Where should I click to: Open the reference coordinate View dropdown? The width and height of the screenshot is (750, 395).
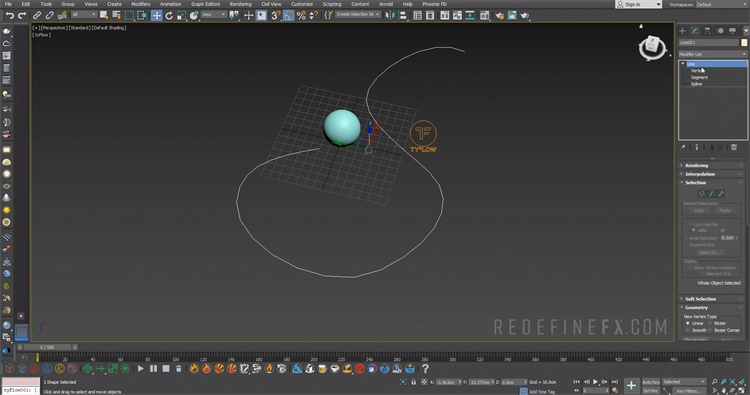tap(213, 15)
